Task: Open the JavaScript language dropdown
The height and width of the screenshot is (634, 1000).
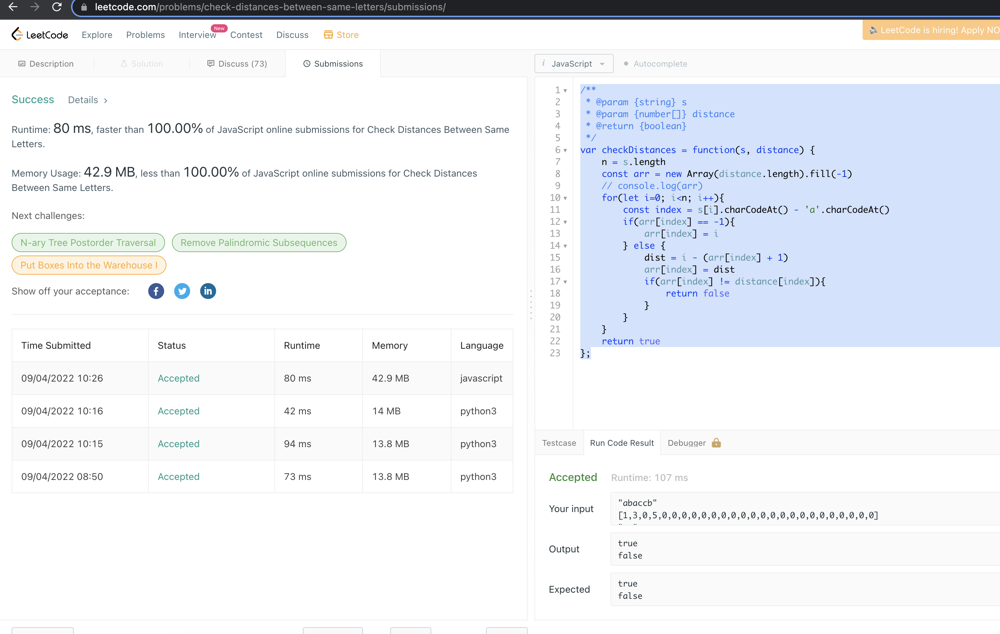Action: (x=574, y=64)
